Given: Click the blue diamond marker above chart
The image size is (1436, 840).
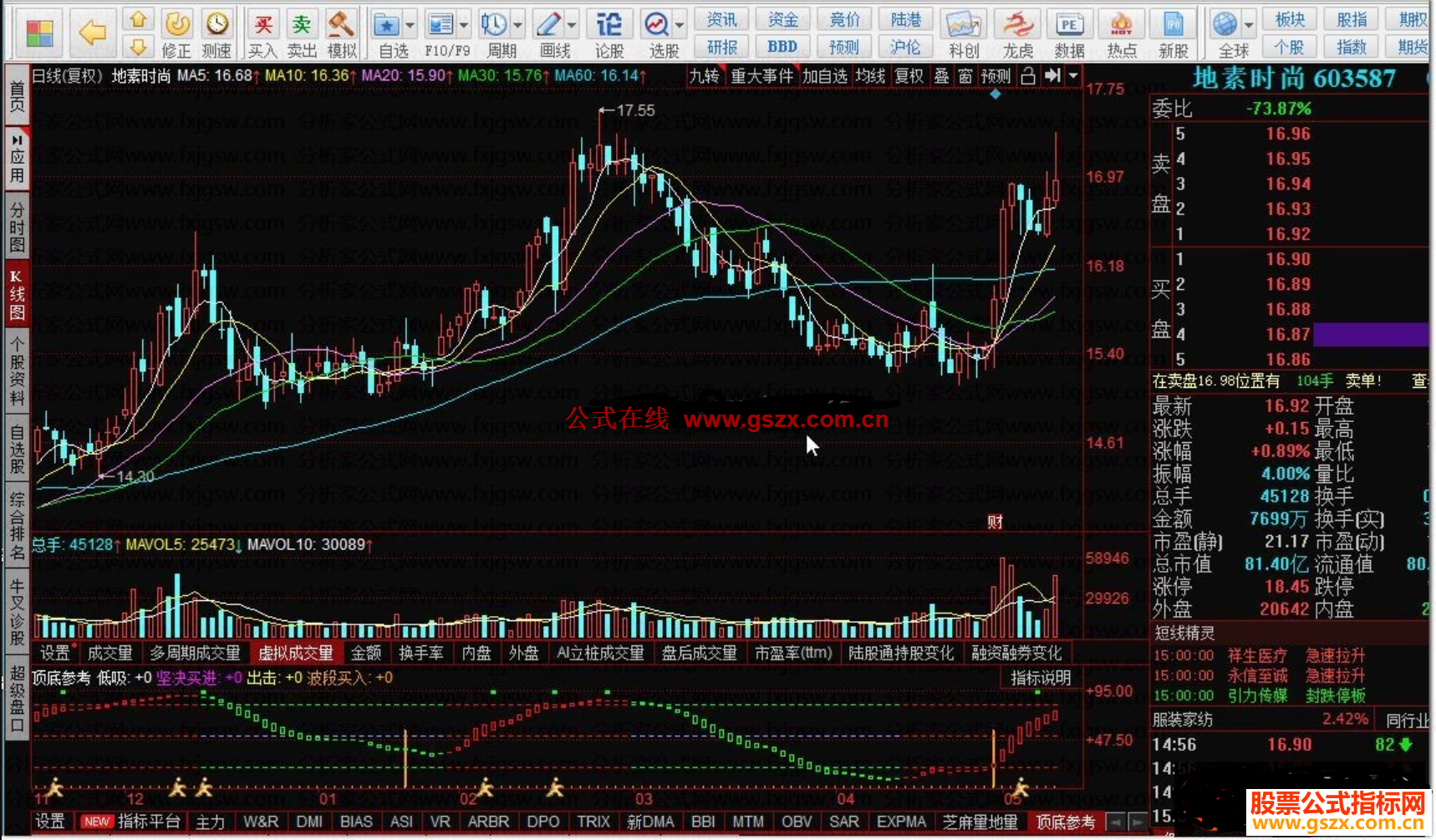Looking at the screenshot, I should click(995, 94).
